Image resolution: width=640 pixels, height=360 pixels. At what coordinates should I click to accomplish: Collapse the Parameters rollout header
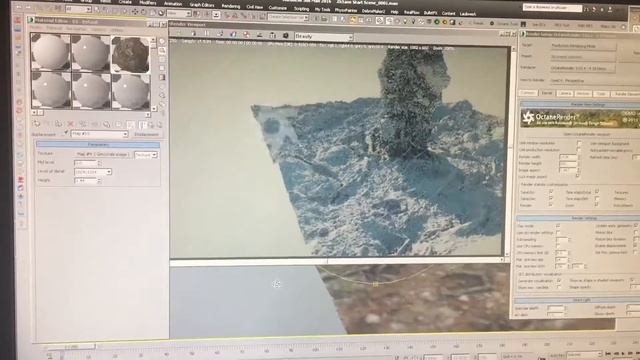pyautogui.click(x=98, y=145)
